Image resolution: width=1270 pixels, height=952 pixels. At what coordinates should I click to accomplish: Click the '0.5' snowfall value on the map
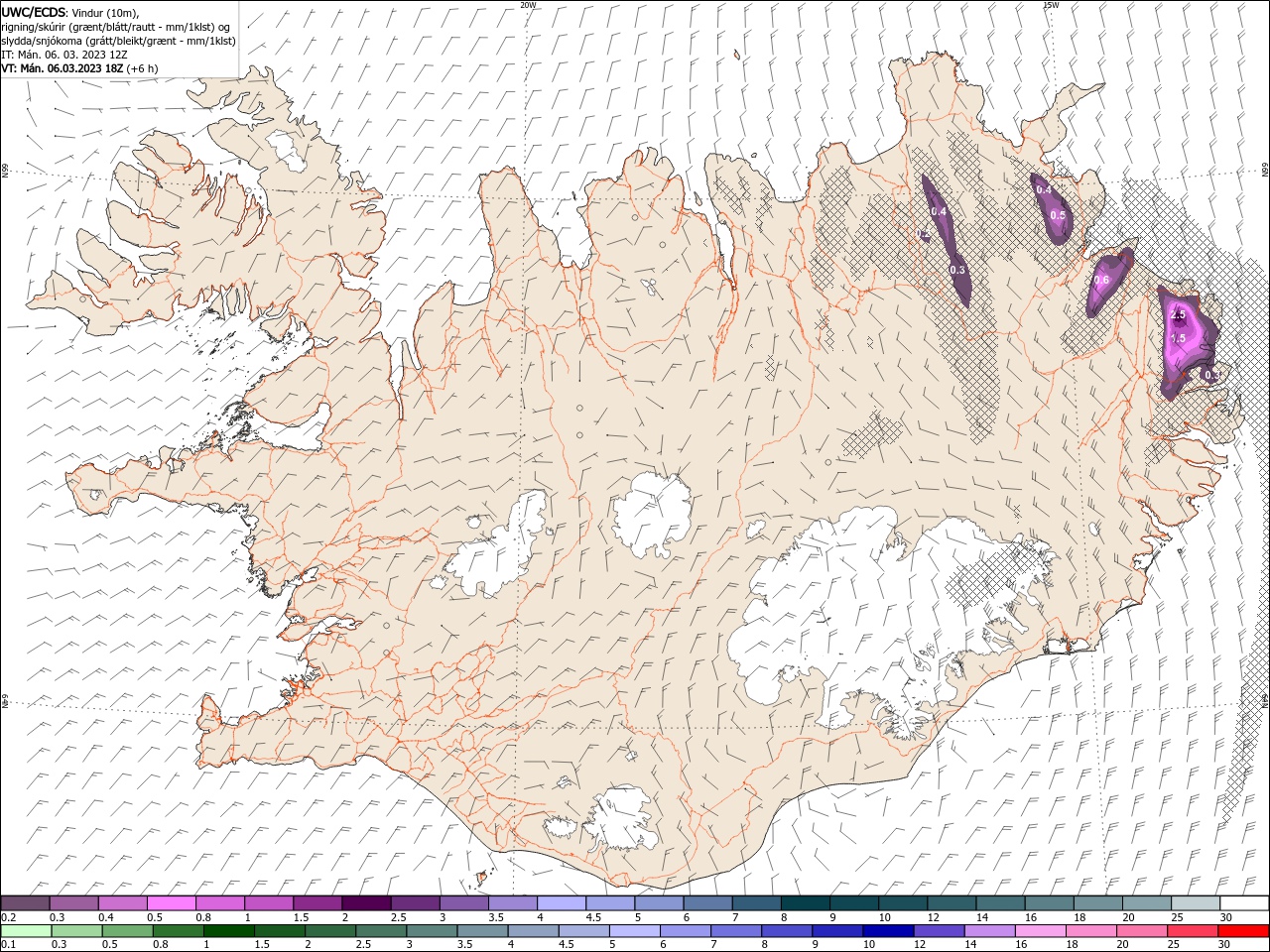tap(1058, 215)
